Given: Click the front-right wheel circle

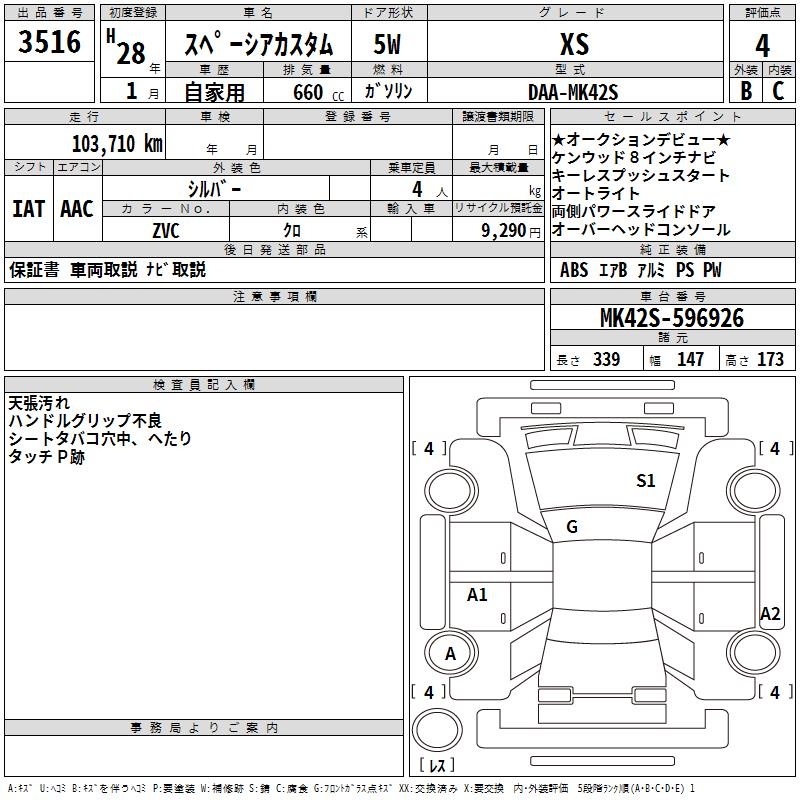Looking at the screenshot, I should coord(754,491).
